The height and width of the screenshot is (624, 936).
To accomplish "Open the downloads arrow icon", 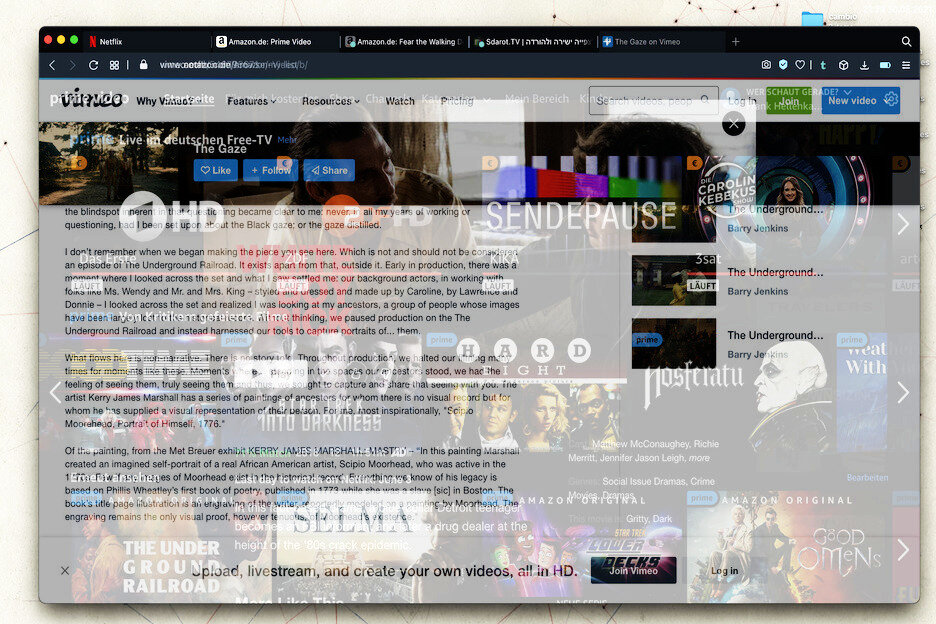I will (x=864, y=65).
